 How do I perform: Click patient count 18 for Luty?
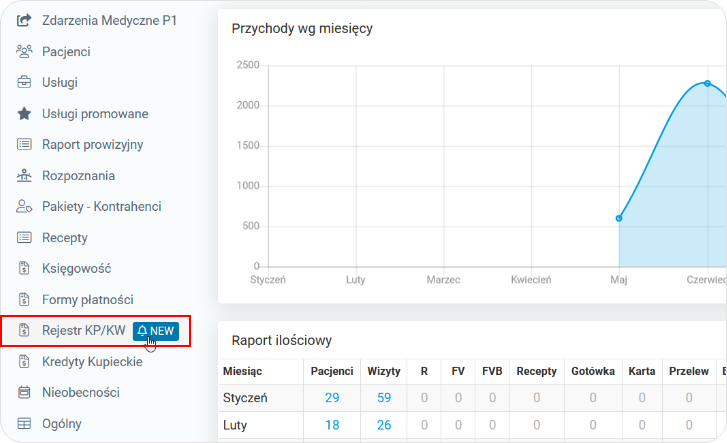(332, 425)
